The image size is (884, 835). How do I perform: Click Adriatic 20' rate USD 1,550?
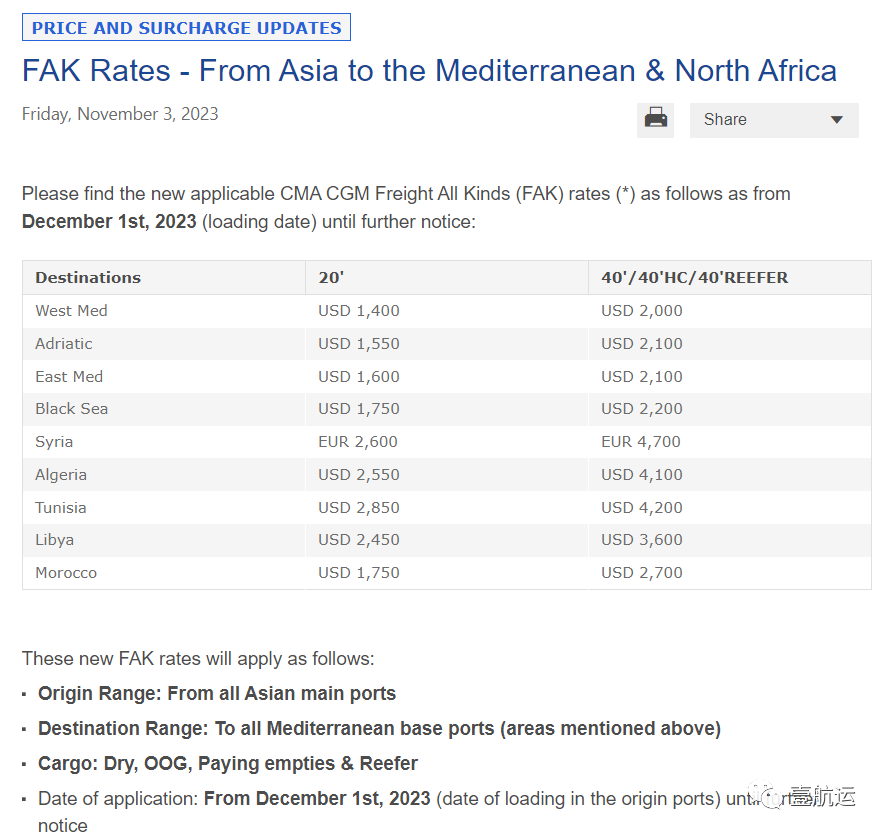[359, 343]
